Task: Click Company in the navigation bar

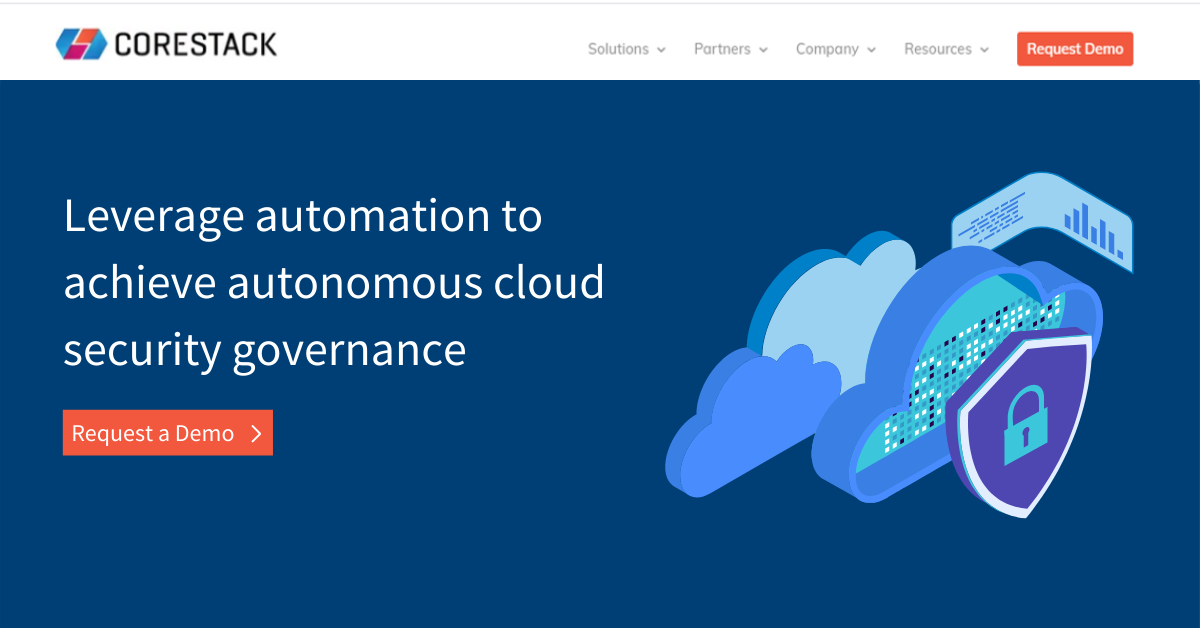Action: pos(827,49)
